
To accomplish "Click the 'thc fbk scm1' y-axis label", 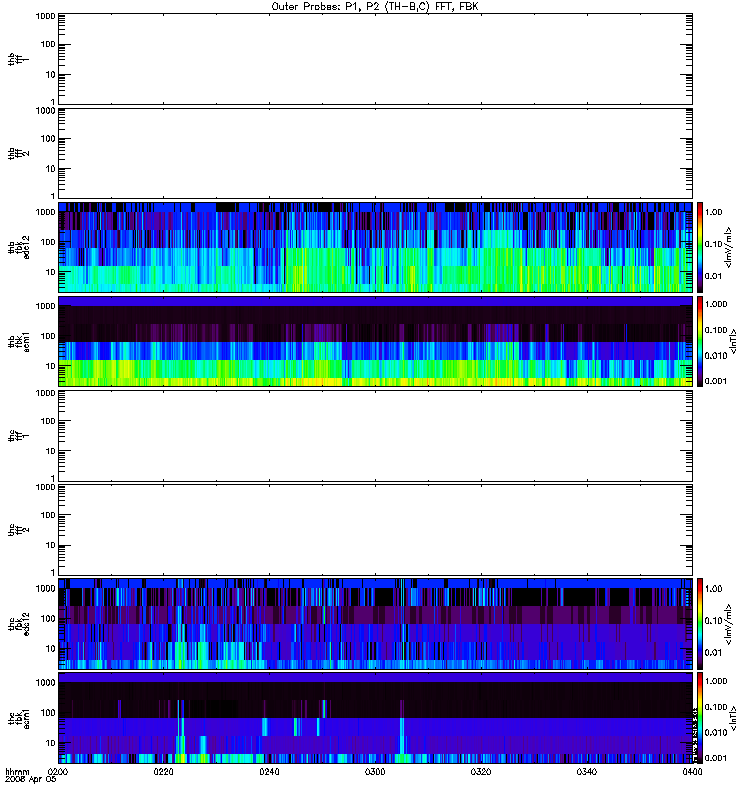I will [18, 719].
